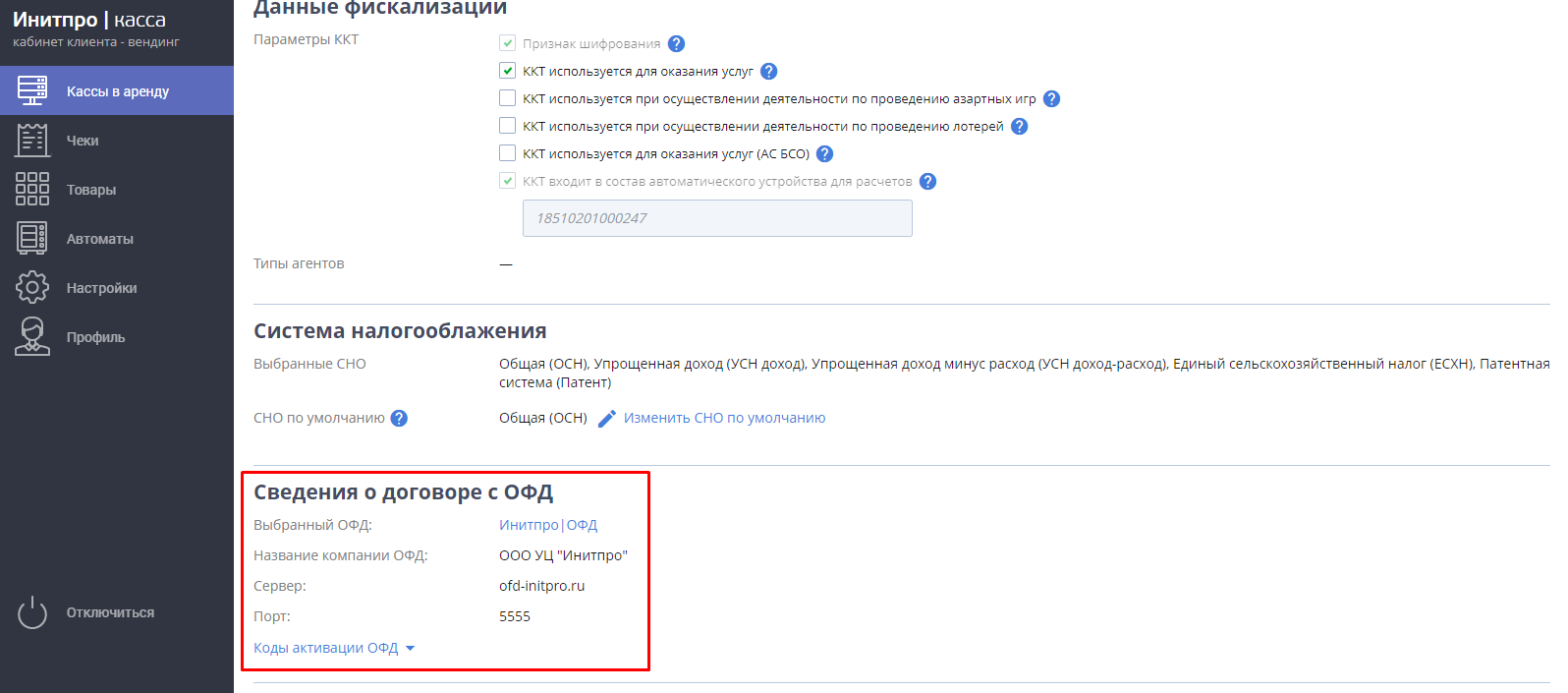Click the Настройки gear icon
This screenshot has width=1568, height=693.
coord(32,287)
